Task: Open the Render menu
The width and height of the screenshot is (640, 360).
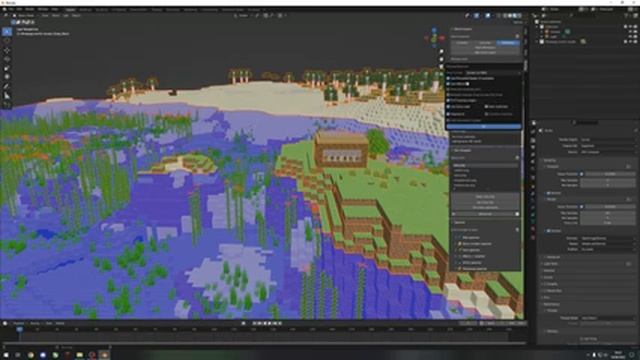Action: click(30, 9)
